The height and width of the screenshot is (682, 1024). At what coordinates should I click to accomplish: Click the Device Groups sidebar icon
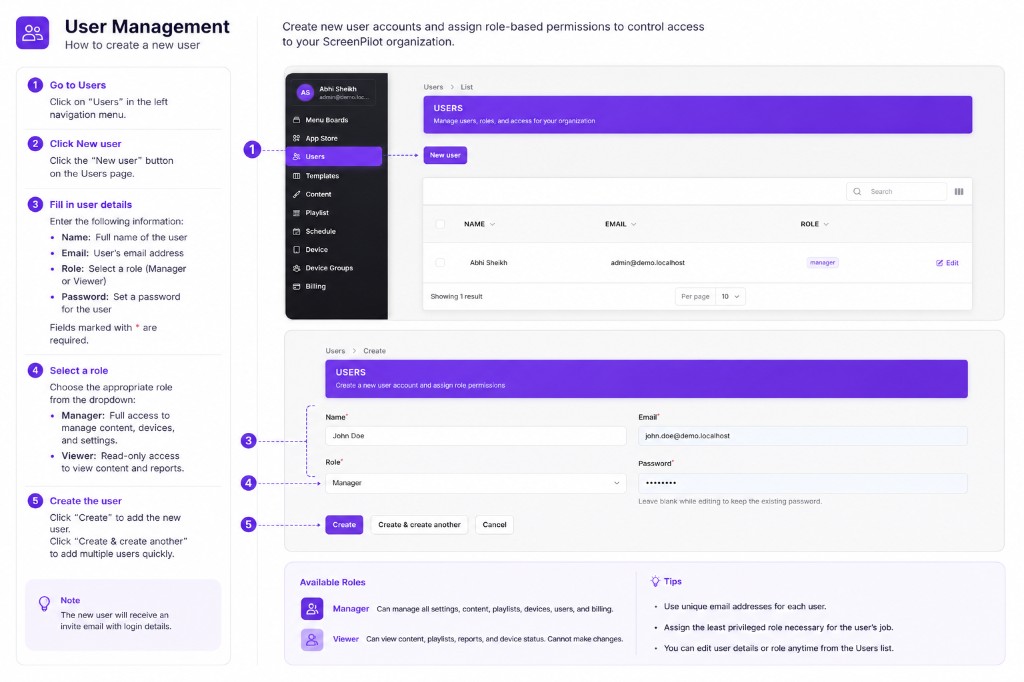(x=296, y=268)
